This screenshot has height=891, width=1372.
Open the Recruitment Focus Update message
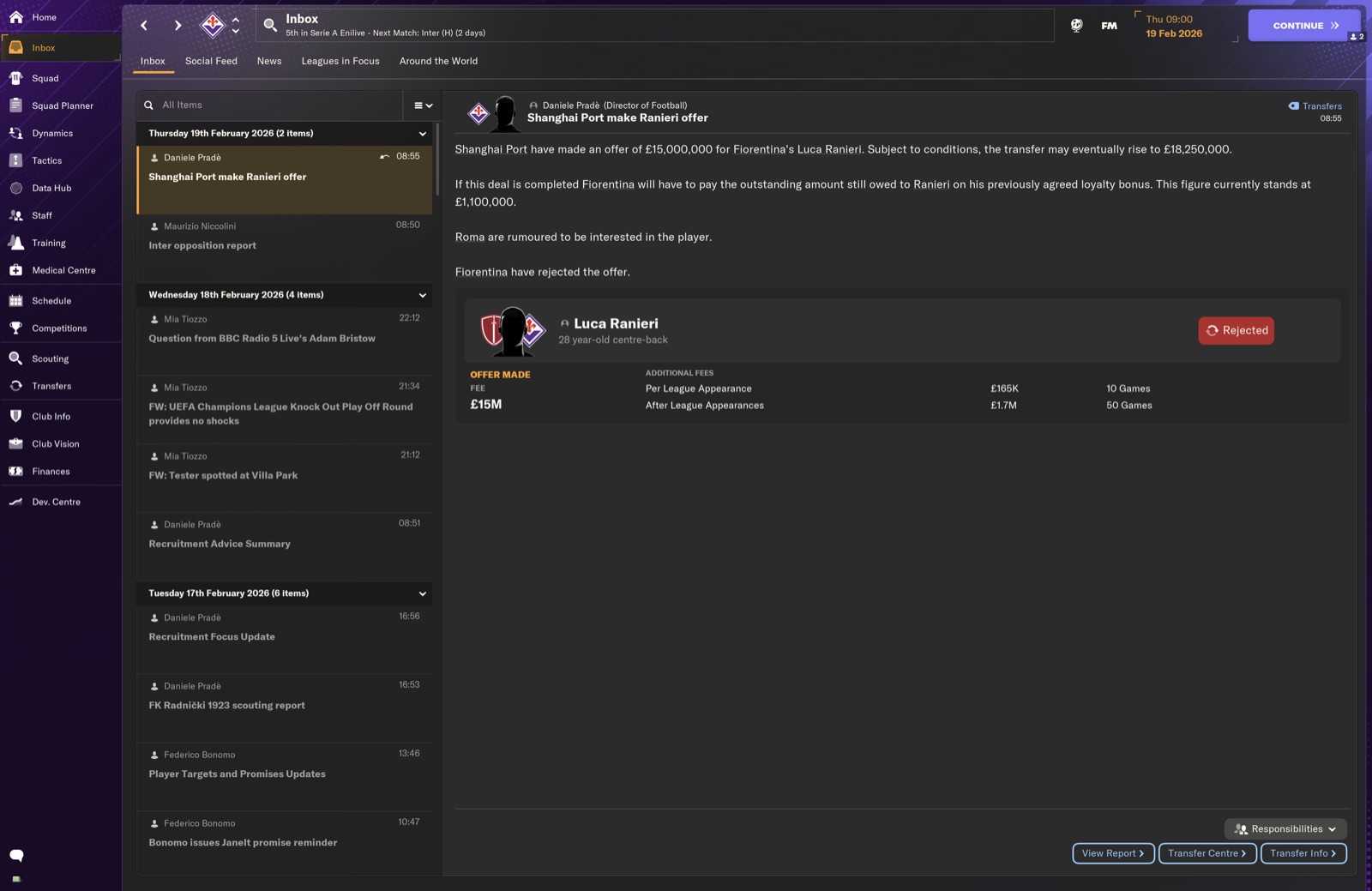click(x=284, y=639)
